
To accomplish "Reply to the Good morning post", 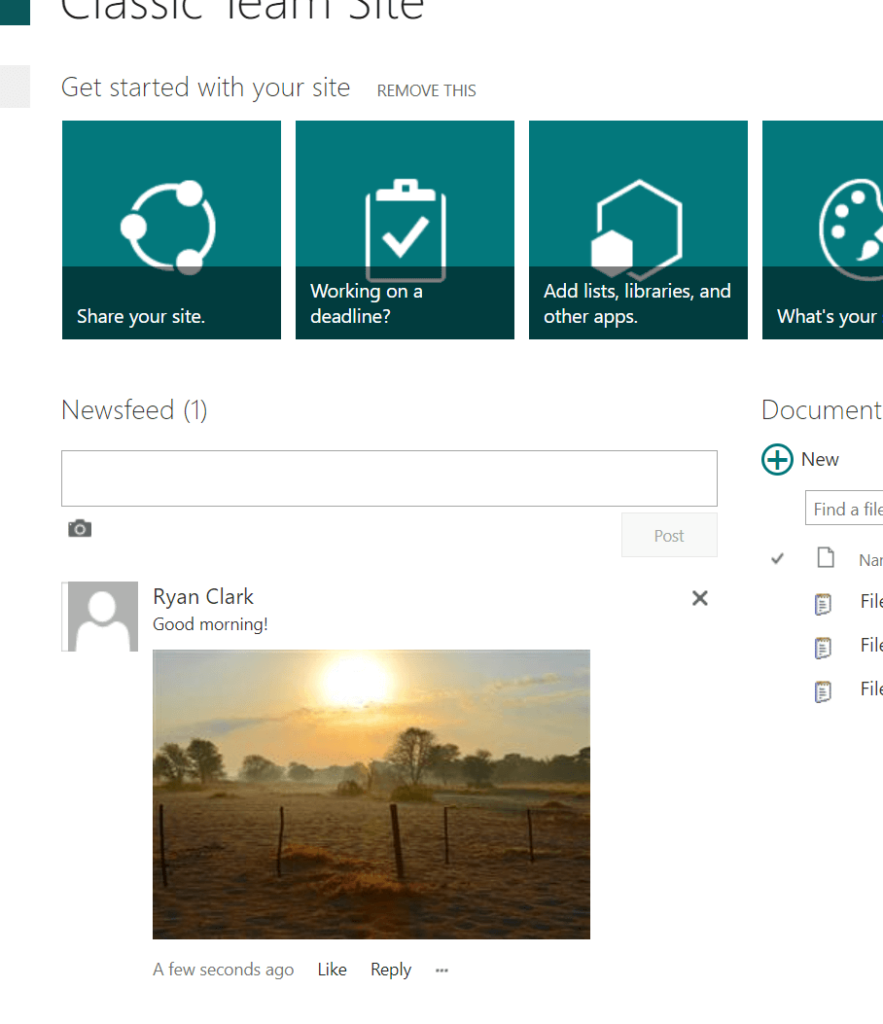I will tap(391, 970).
